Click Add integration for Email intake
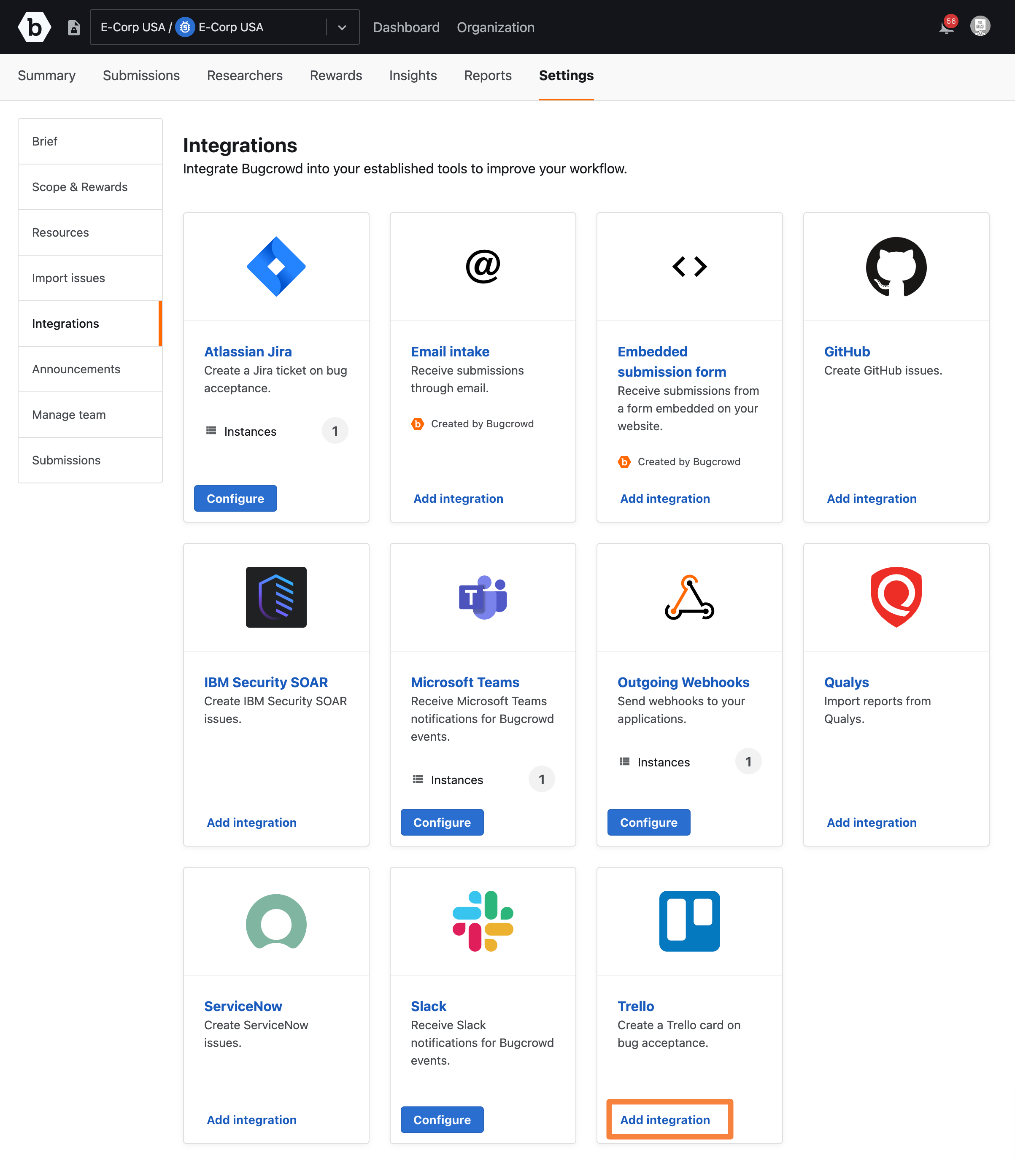 [459, 498]
